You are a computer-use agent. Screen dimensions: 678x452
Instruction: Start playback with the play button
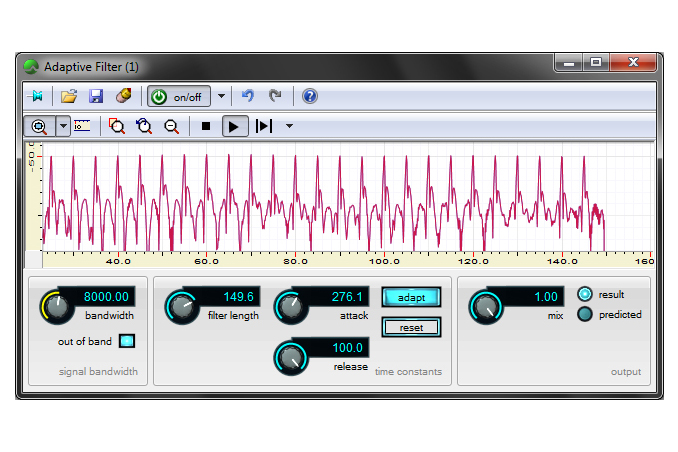235,126
